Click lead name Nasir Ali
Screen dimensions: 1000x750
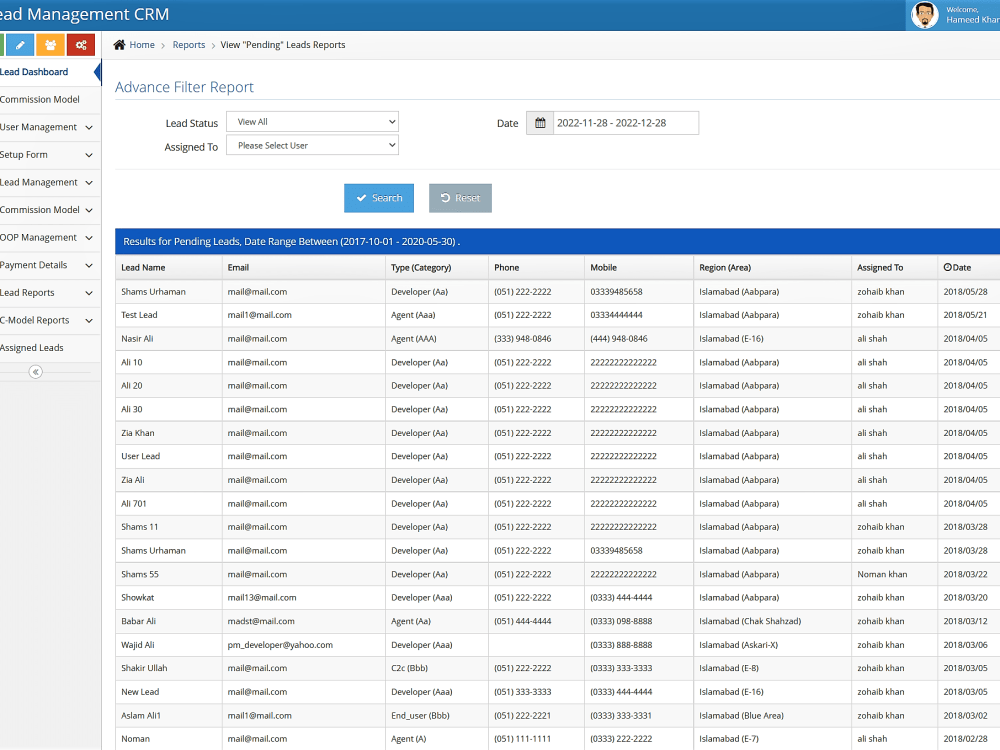click(x=137, y=339)
